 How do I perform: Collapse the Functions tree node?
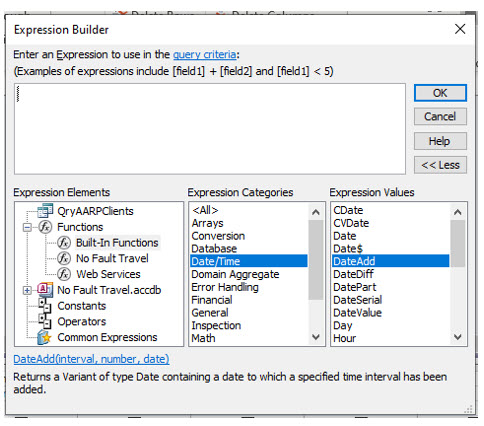tap(27, 227)
